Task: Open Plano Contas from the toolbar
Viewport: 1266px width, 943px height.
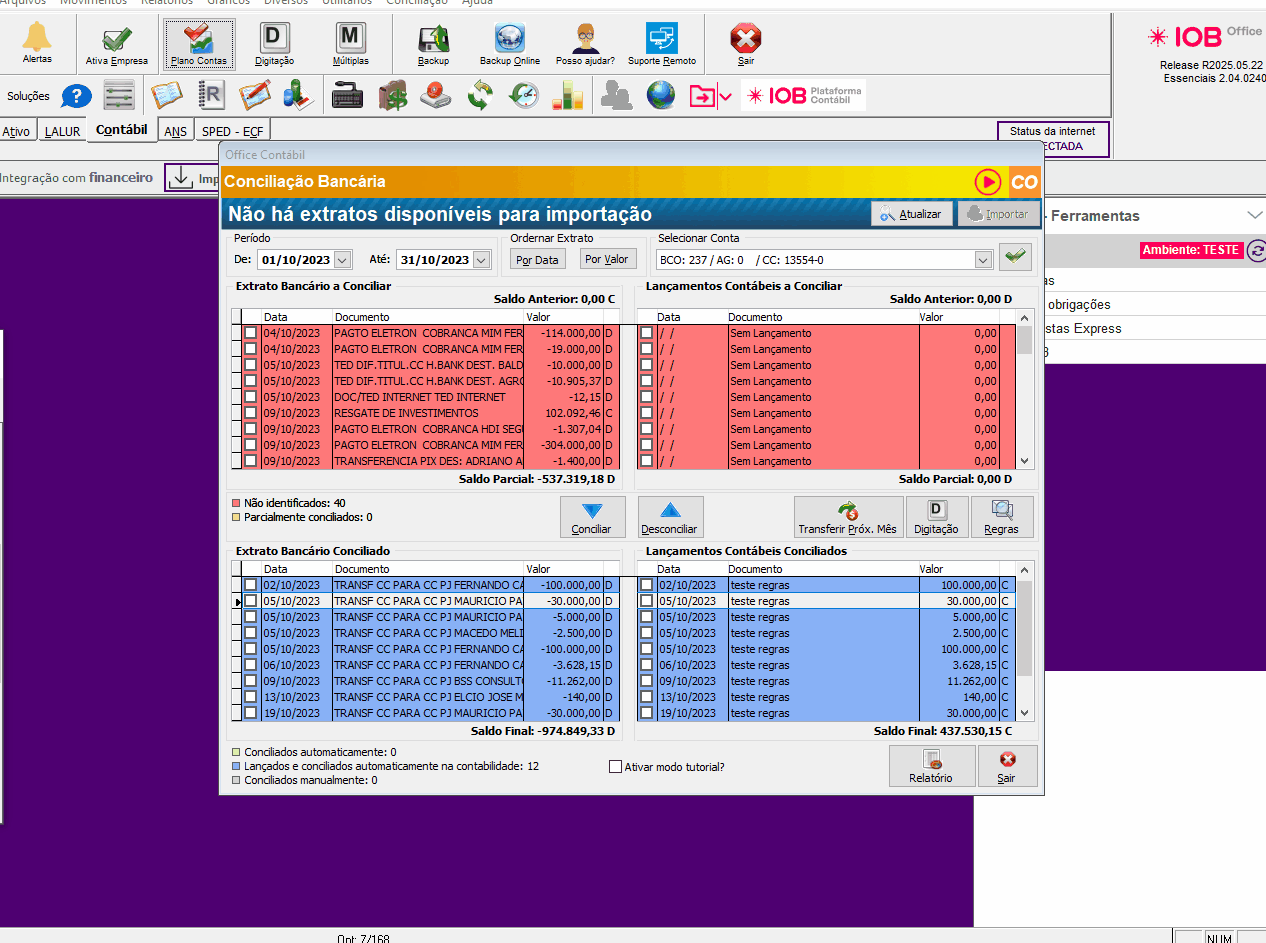Action: (x=199, y=45)
